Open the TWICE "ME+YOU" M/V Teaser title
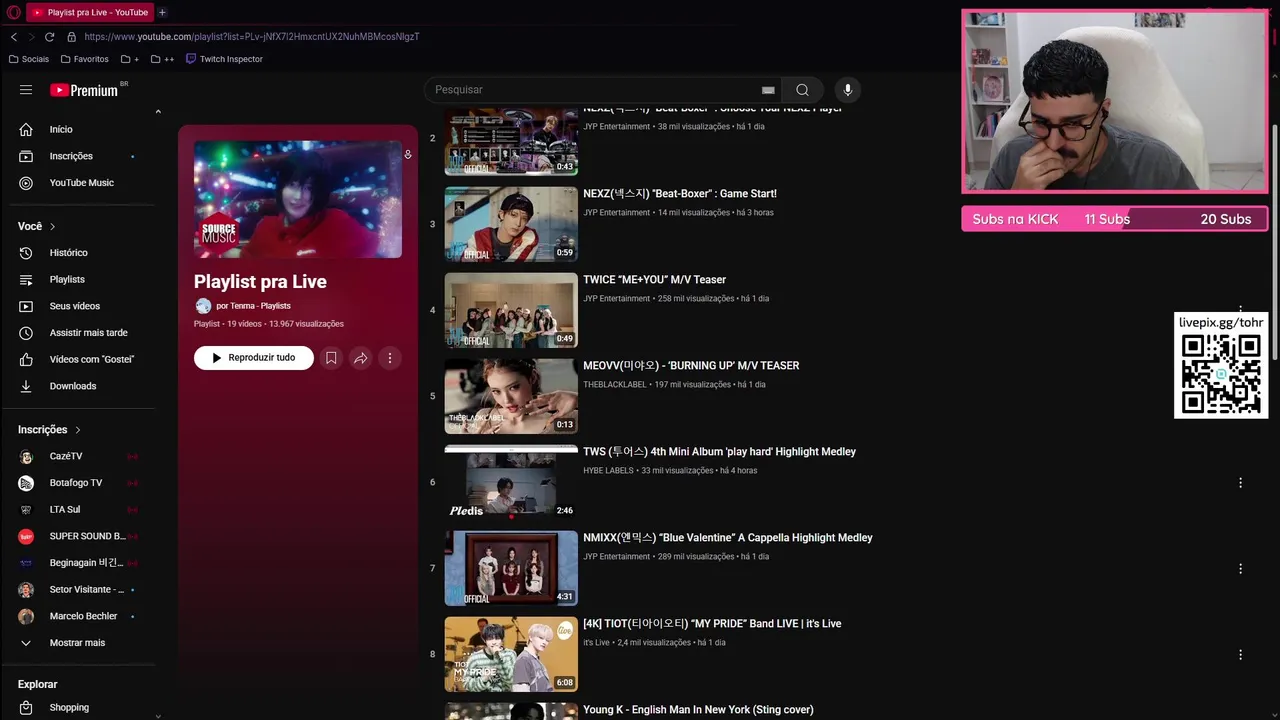 click(654, 280)
